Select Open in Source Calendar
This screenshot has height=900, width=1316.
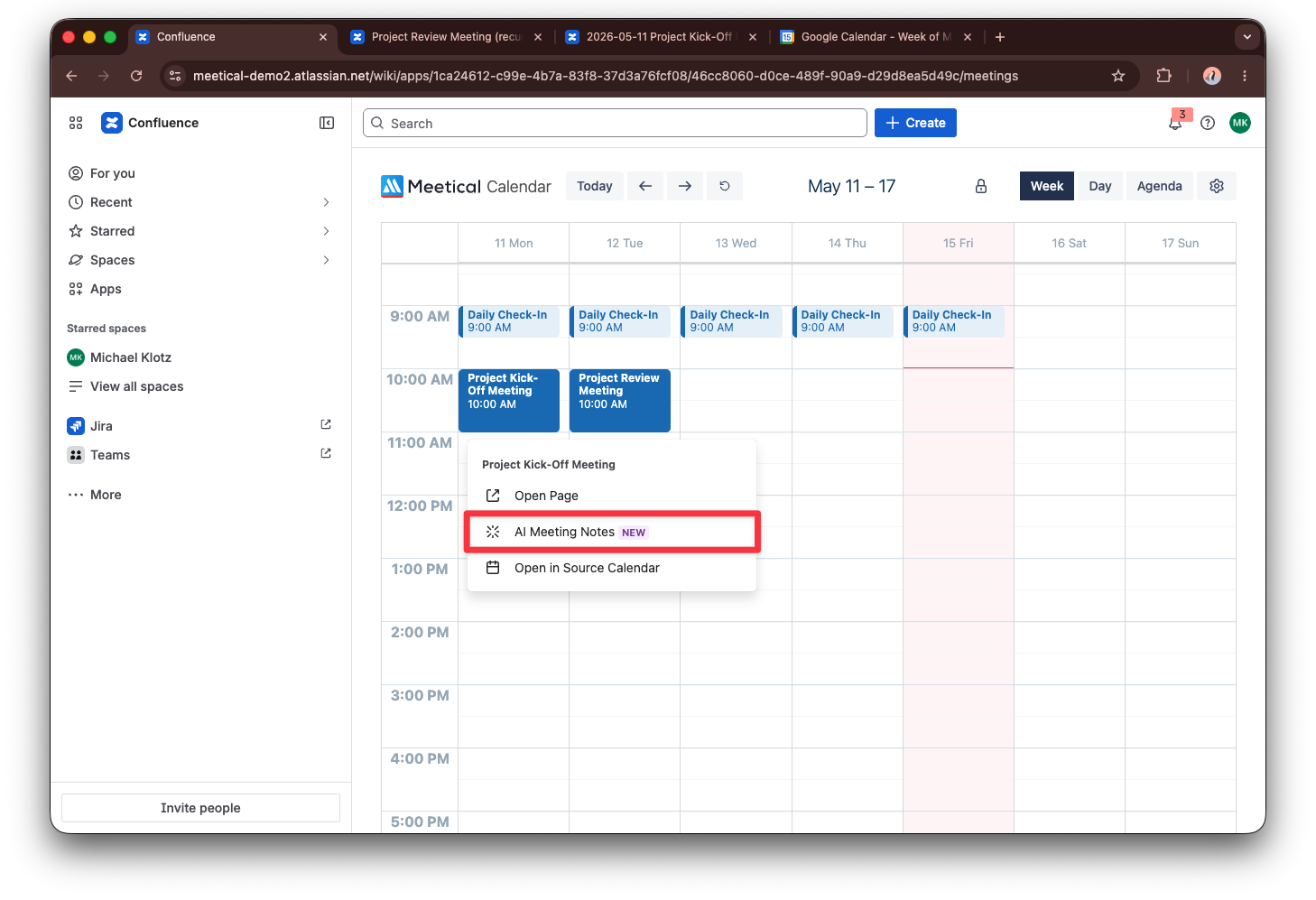612,568
